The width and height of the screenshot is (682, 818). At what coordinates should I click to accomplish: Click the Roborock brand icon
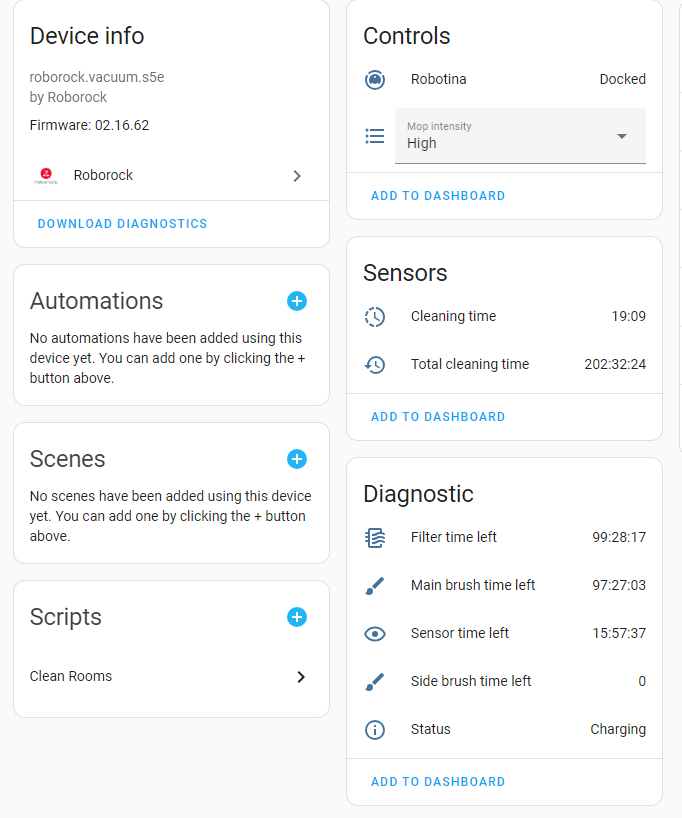pos(46,175)
